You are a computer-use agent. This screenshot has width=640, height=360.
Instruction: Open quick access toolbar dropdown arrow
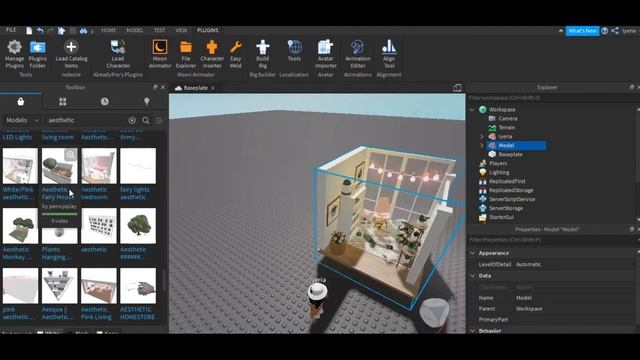(x=92, y=31)
